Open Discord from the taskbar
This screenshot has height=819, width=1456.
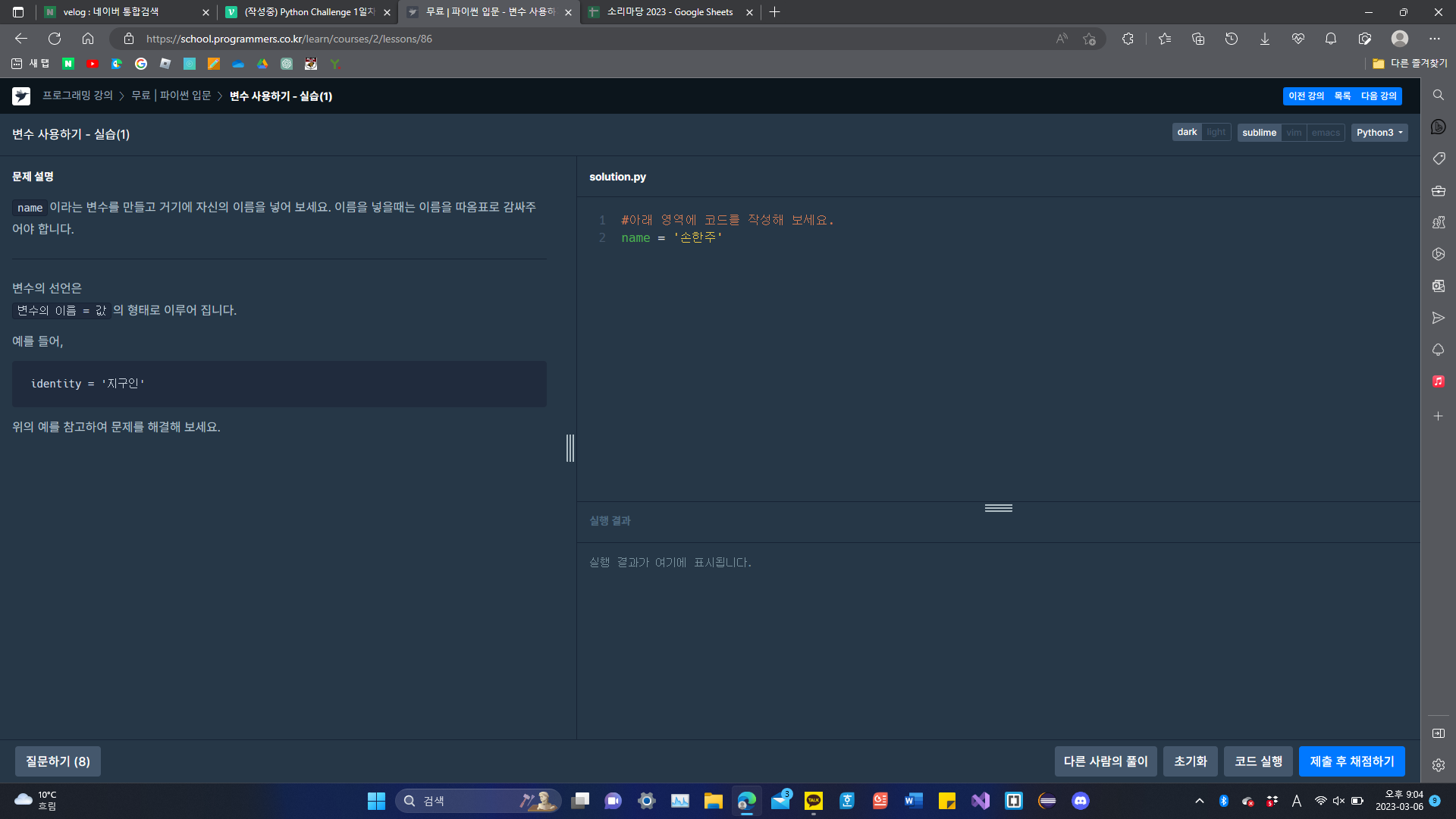pyautogui.click(x=1080, y=801)
